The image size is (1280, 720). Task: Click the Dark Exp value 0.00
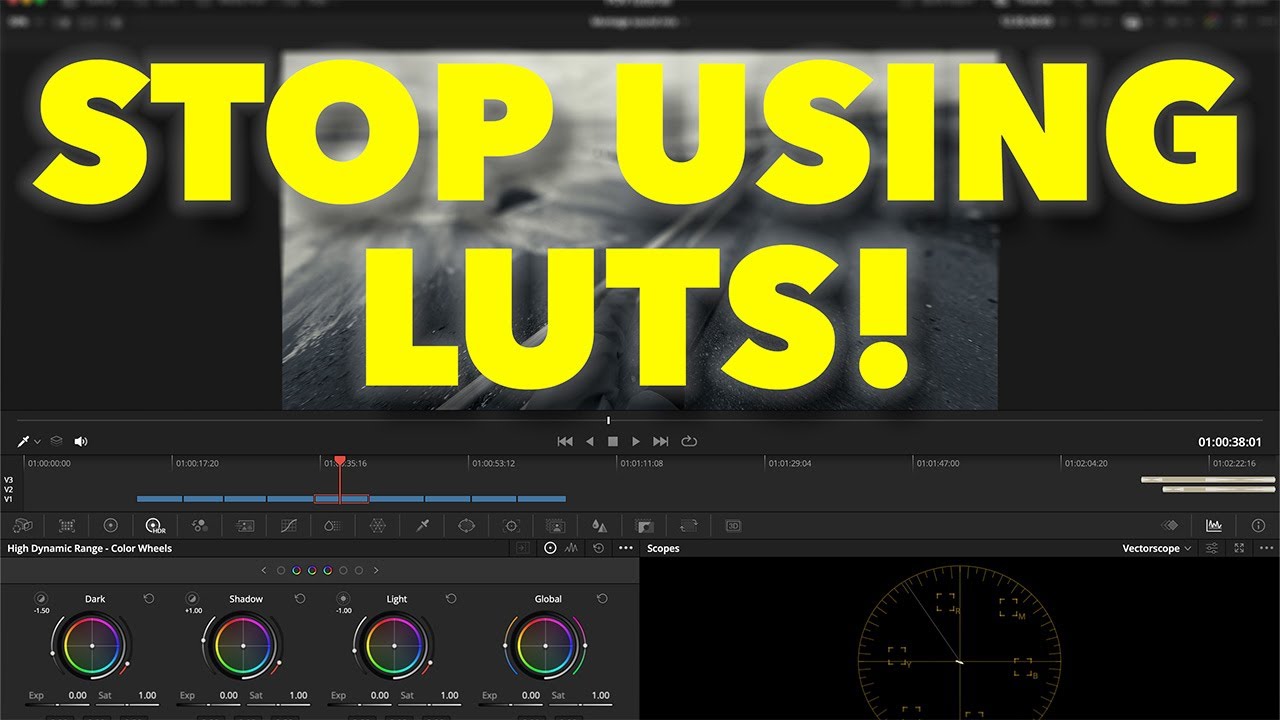click(77, 695)
